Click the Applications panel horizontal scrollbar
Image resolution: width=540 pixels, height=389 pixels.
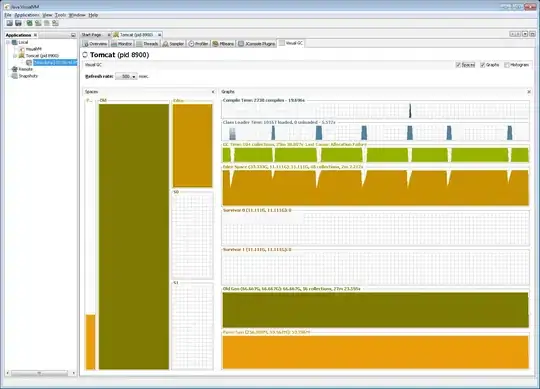(39, 373)
